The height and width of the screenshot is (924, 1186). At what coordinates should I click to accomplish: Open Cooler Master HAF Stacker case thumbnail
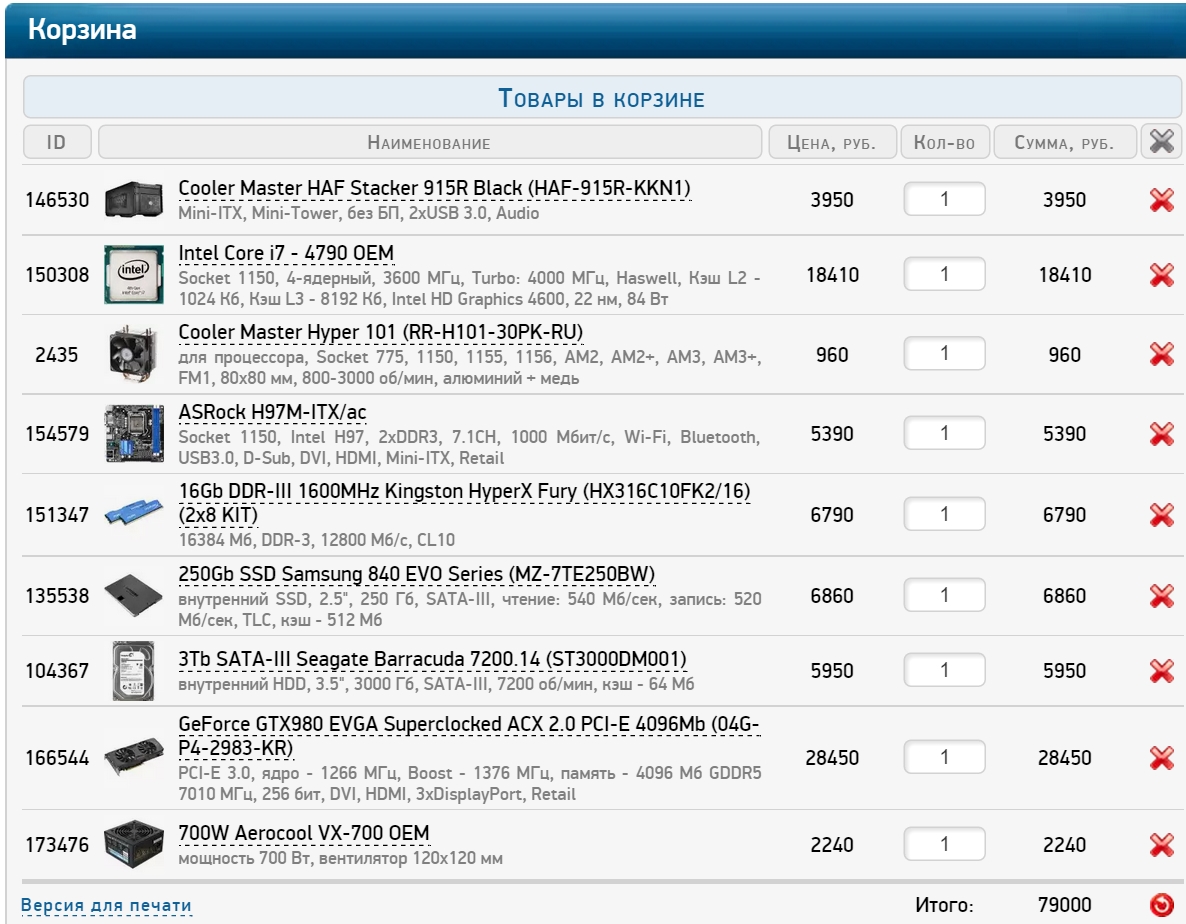click(x=134, y=200)
